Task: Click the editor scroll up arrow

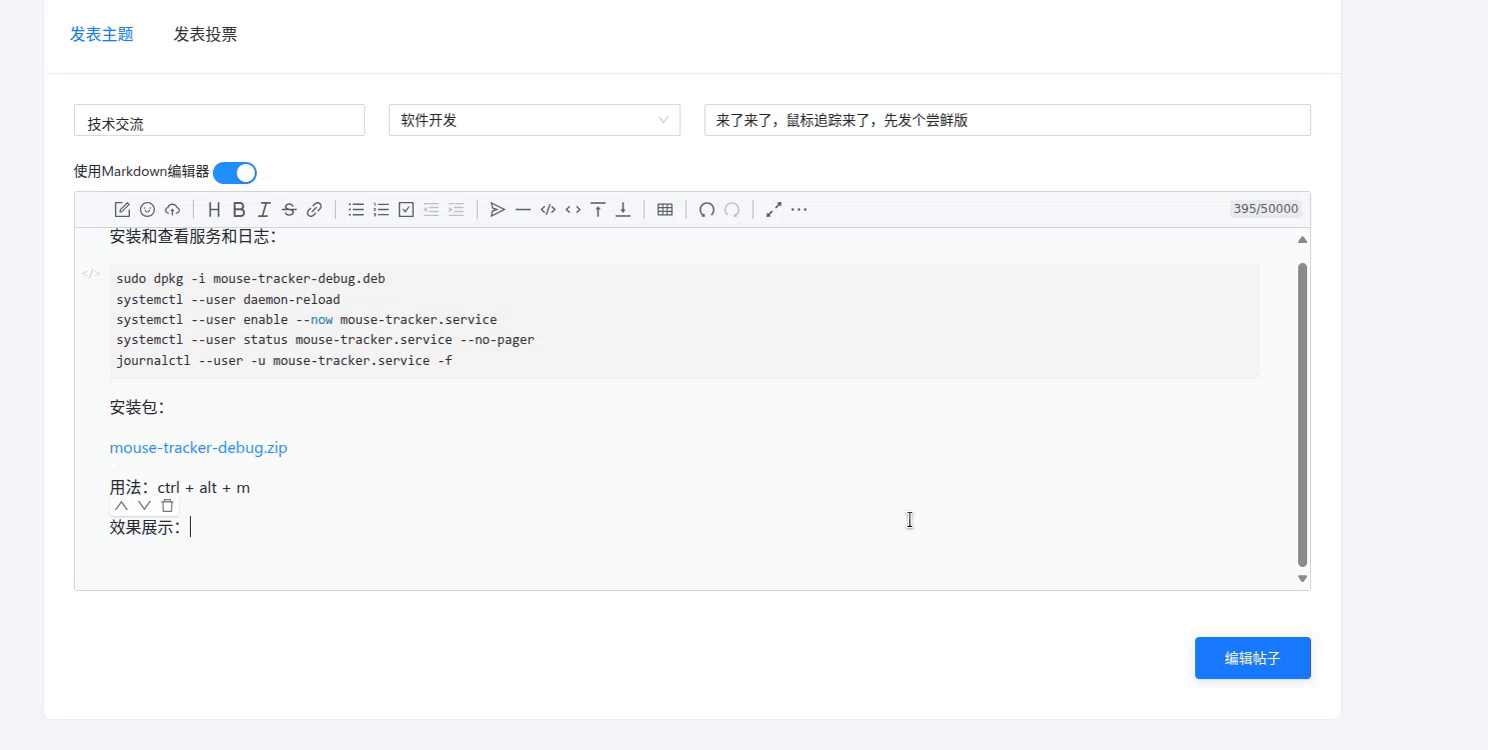Action: pos(1302,240)
